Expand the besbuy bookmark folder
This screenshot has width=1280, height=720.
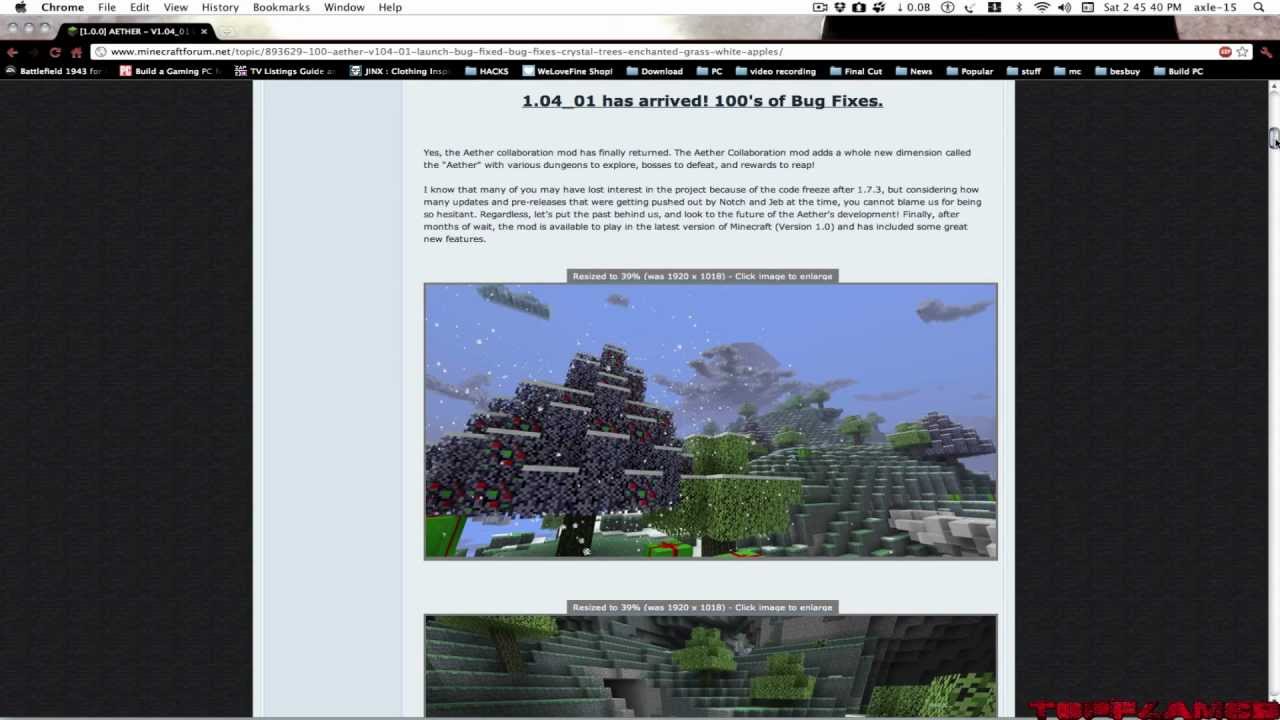click(x=1118, y=71)
